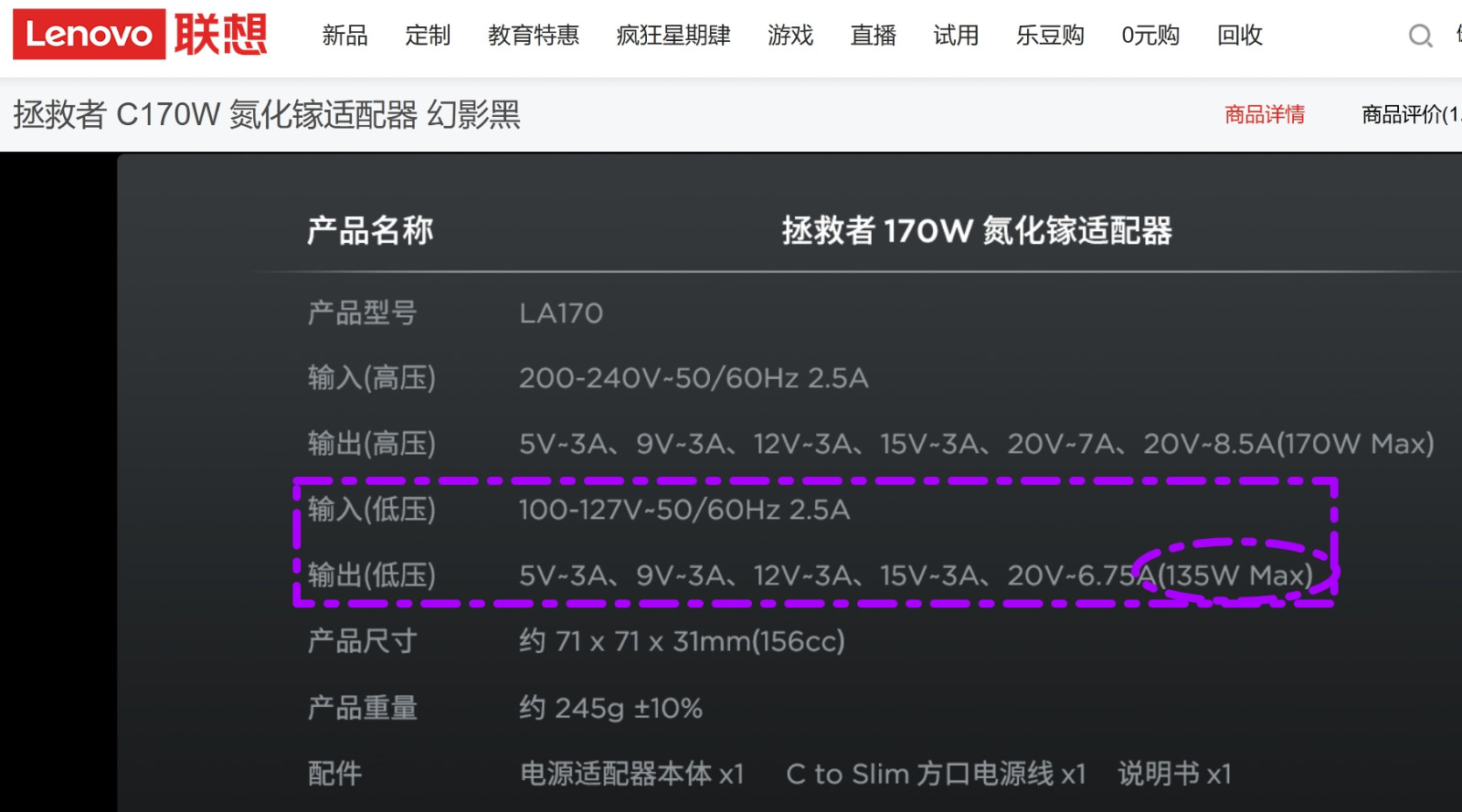Open the 新品 menu item
The image size is (1462, 812).
(344, 36)
